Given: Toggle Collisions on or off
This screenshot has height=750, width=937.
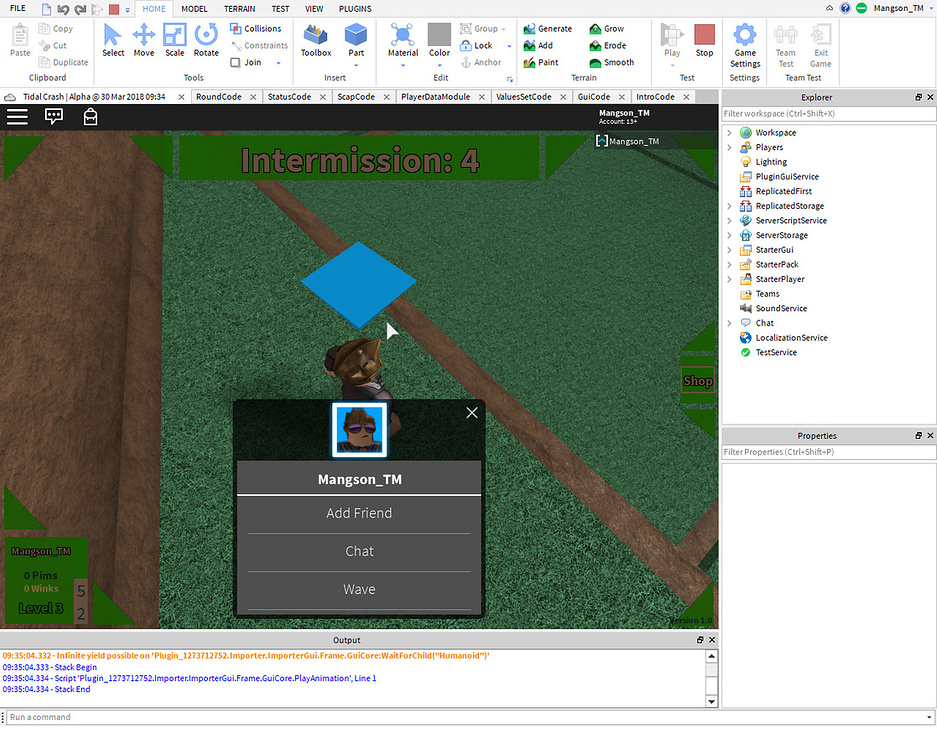Looking at the screenshot, I should (255, 29).
